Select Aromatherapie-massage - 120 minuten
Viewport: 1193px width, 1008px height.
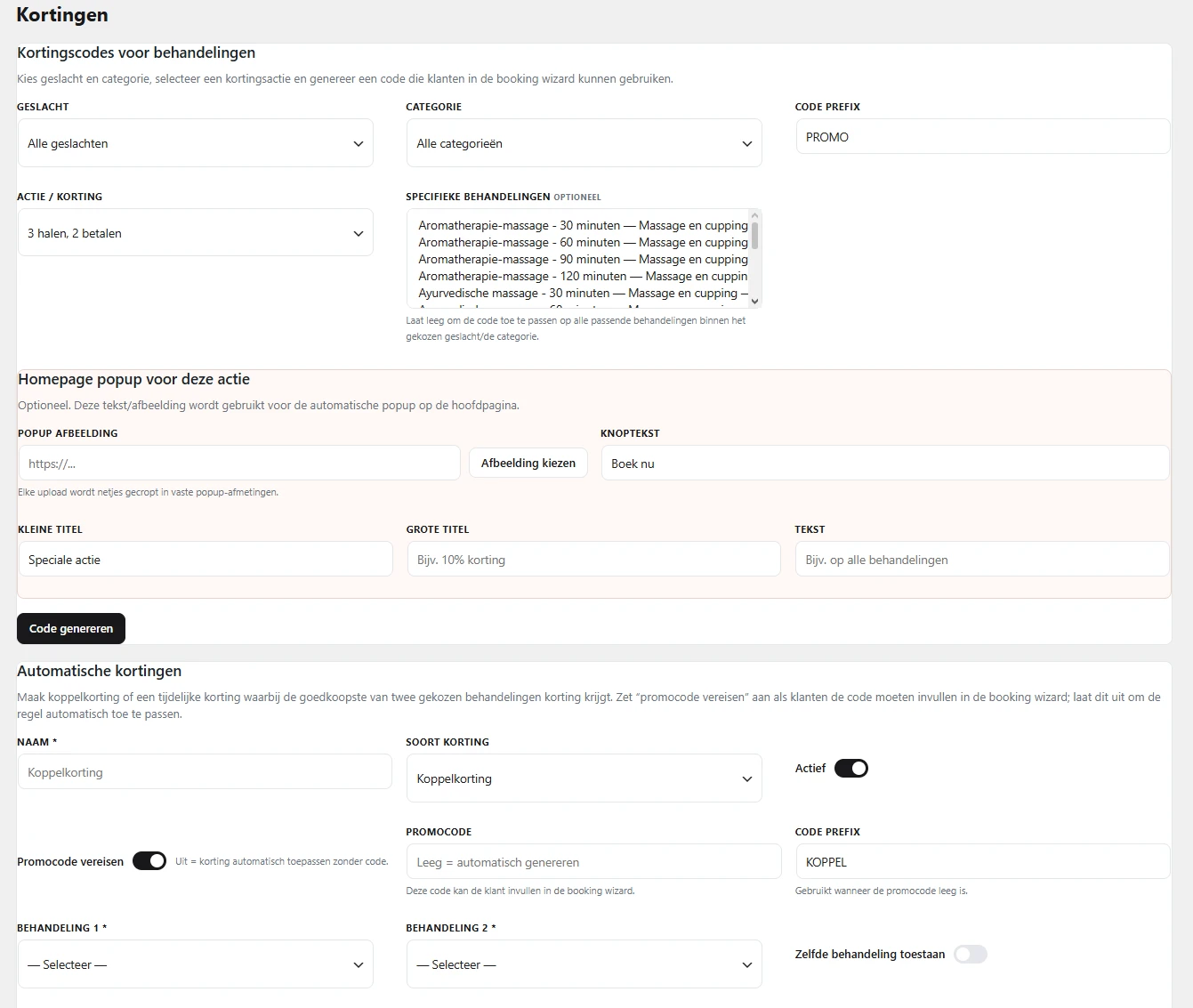click(583, 277)
